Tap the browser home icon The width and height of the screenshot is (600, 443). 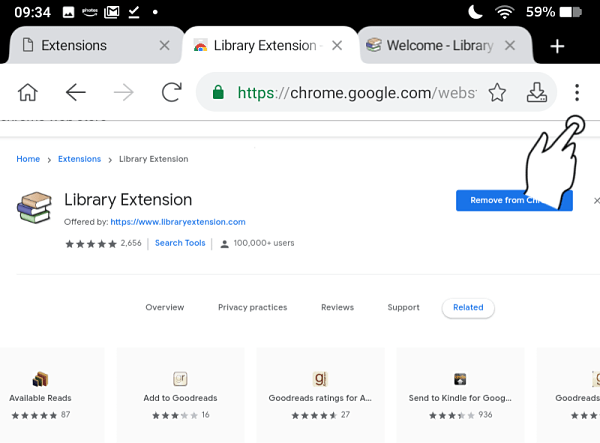(28, 93)
